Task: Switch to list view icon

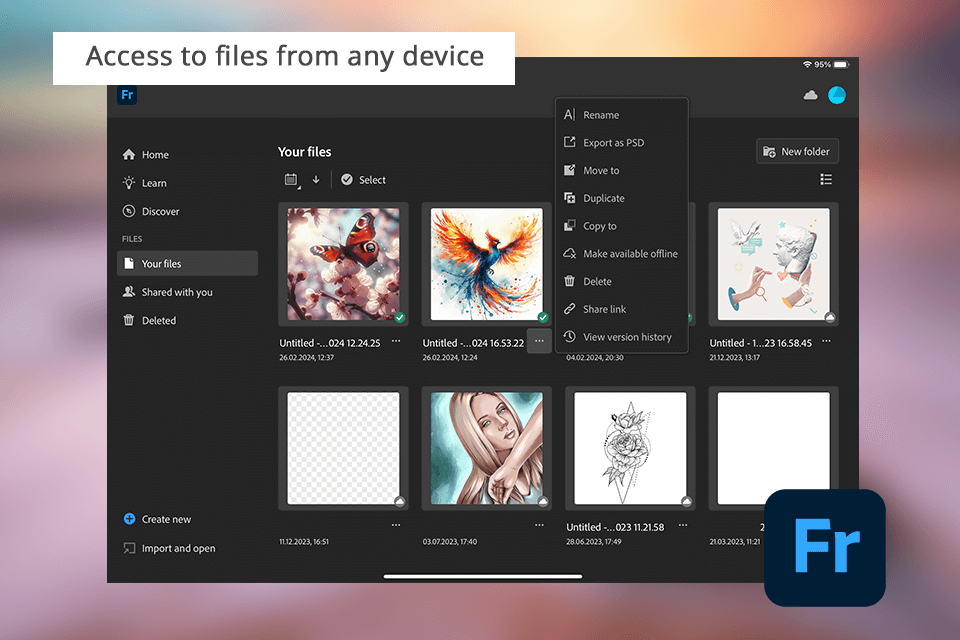Action: point(826,179)
